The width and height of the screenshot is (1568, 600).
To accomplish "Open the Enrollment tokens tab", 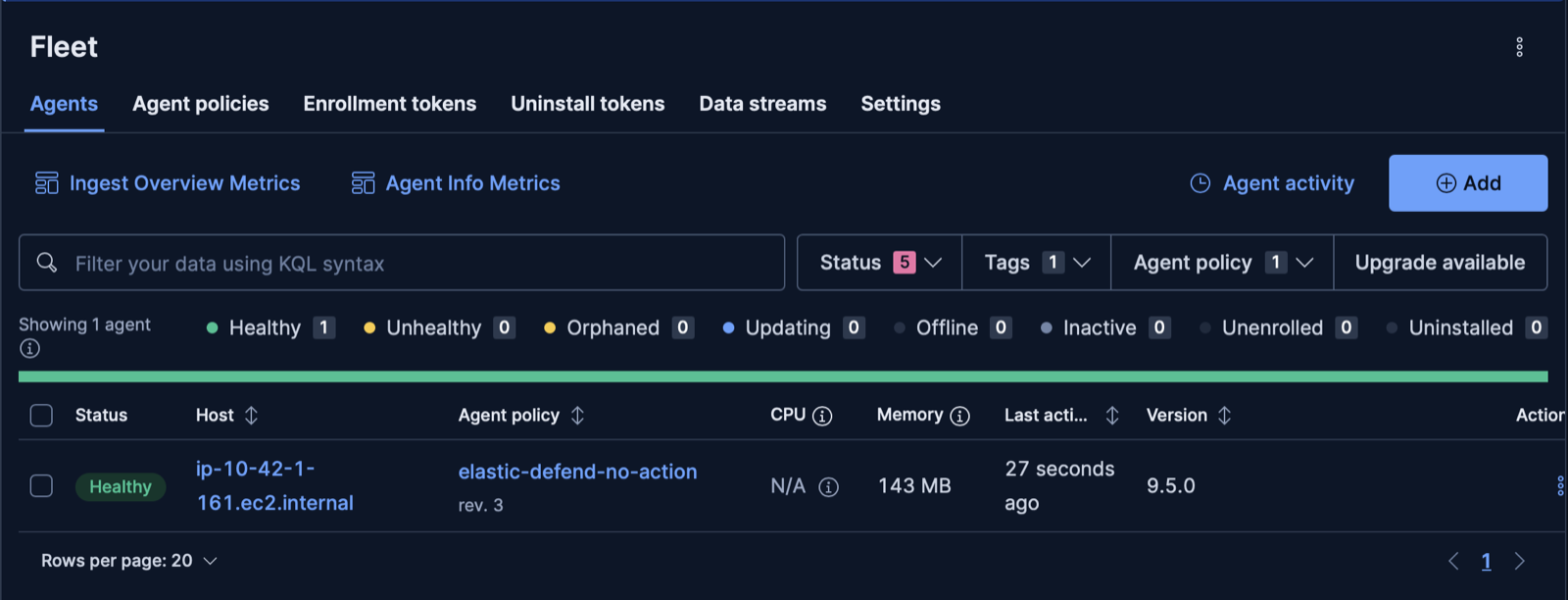I will click(x=390, y=104).
